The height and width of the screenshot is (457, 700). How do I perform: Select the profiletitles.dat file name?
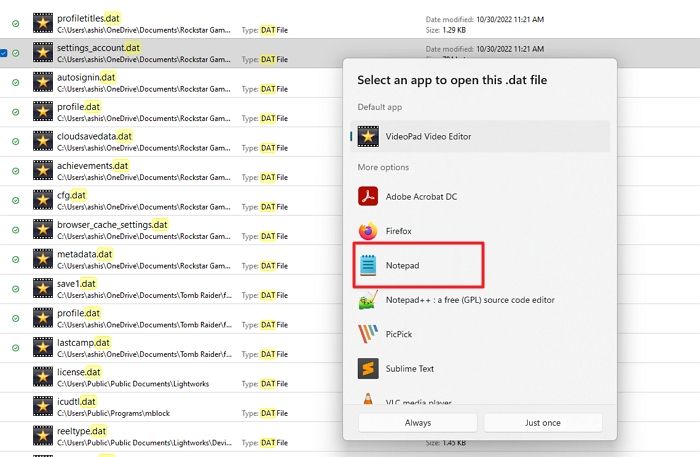tap(88, 18)
